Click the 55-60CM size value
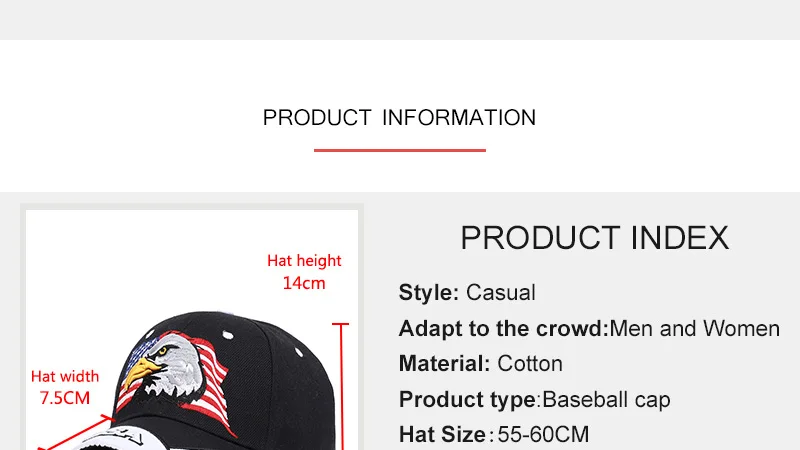 click(x=543, y=435)
